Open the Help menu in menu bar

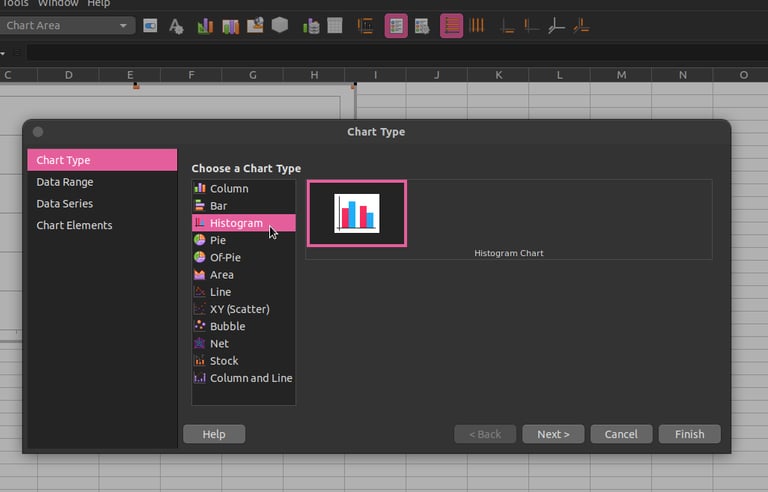pyautogui.click(x=98, y=3)
